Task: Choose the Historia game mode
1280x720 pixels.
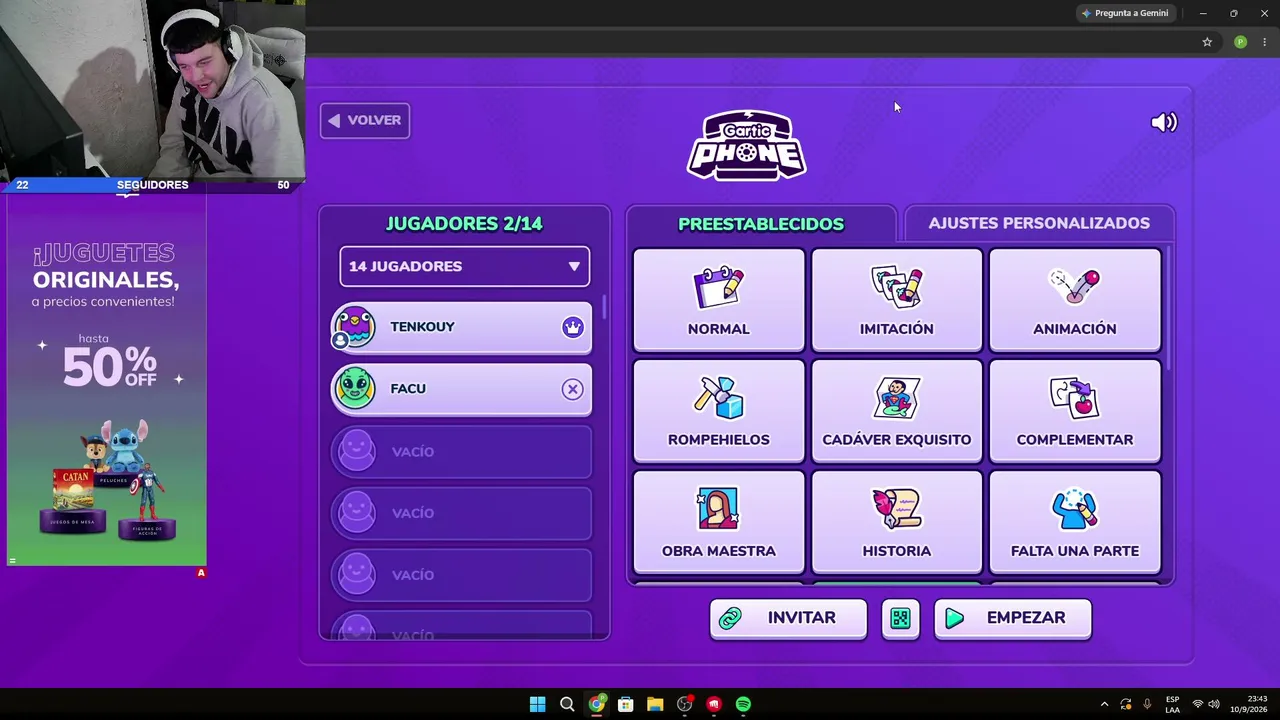Action: (x=897, y=522)
